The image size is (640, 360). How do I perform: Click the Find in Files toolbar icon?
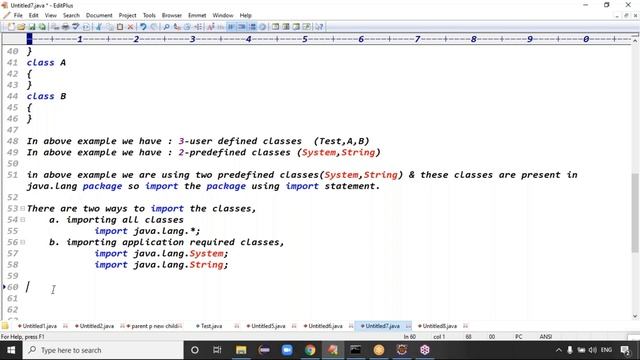(187, 27)
